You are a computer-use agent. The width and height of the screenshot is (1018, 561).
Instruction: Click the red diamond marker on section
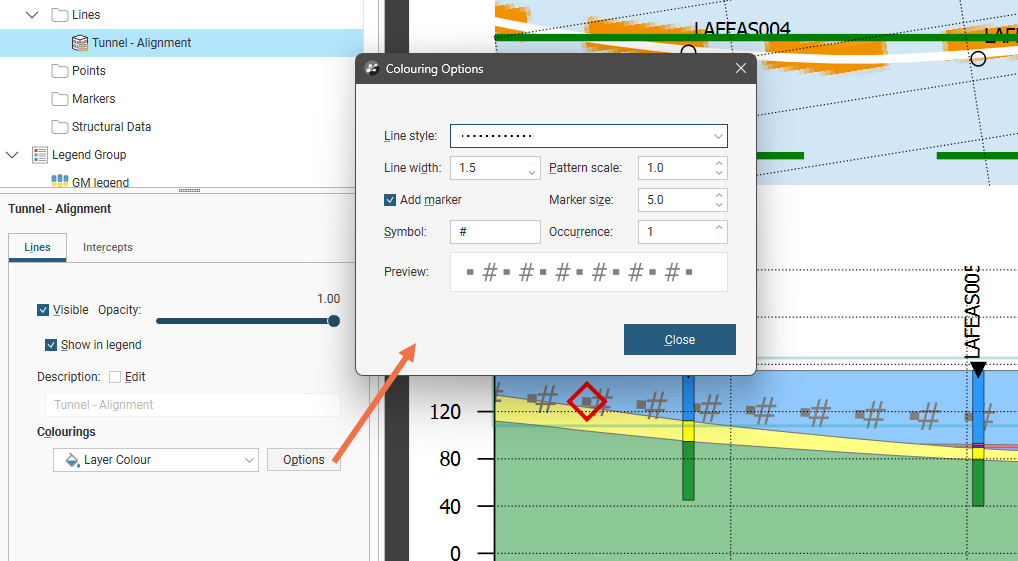(587, 401)
